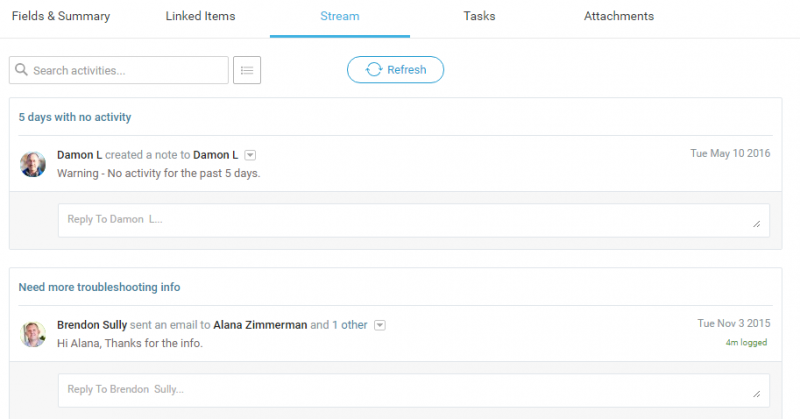Image resolution: width=800 pixels, height=419 pixels.
Task: Go to the Tasks tab
Action: pyautogui.click(x=479, y=17)
